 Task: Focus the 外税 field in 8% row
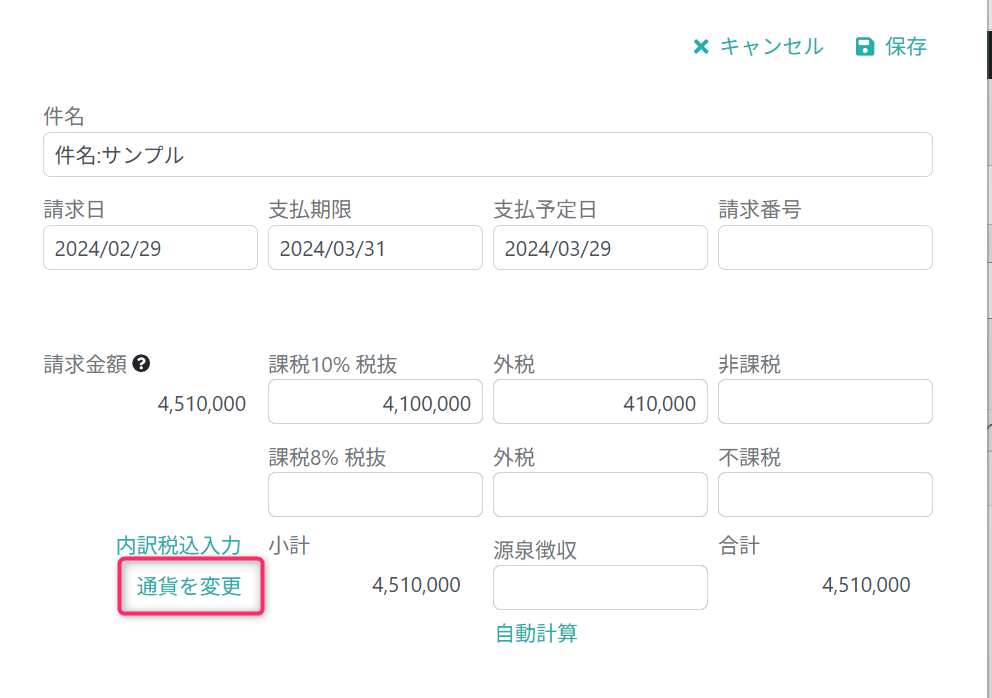click(600, 495)
